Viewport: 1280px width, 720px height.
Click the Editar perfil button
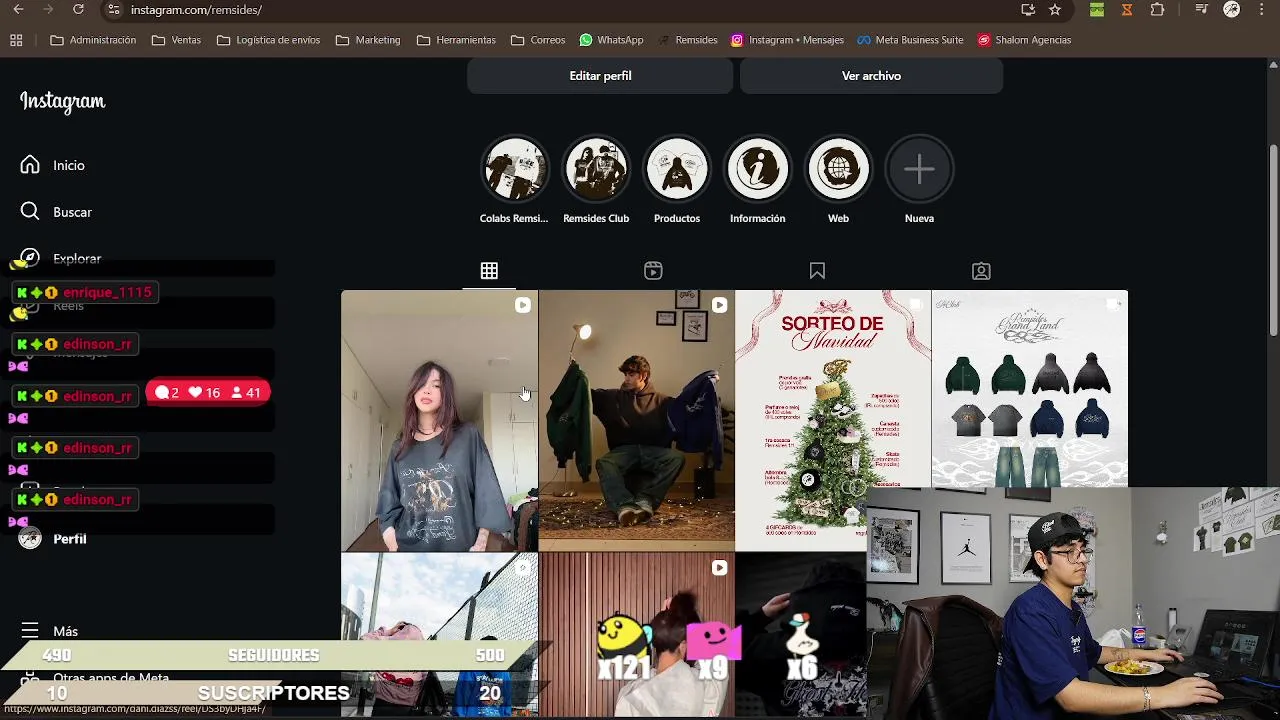600,76
